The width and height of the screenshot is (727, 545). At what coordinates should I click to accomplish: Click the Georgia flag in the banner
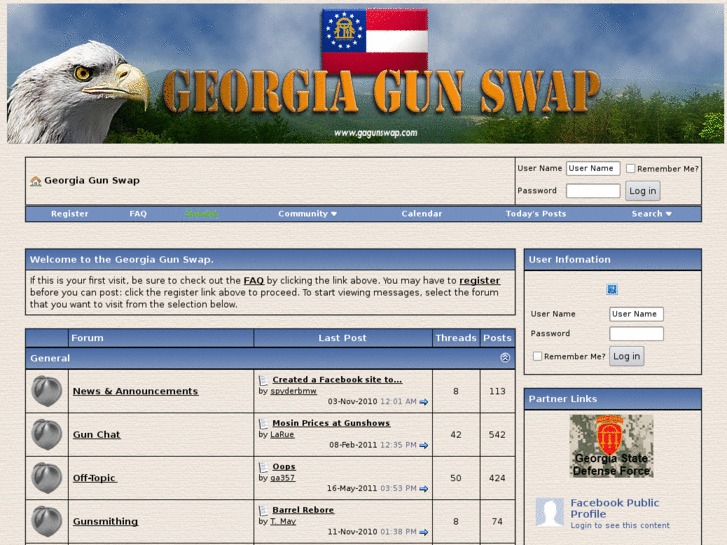tap(375, 42)
